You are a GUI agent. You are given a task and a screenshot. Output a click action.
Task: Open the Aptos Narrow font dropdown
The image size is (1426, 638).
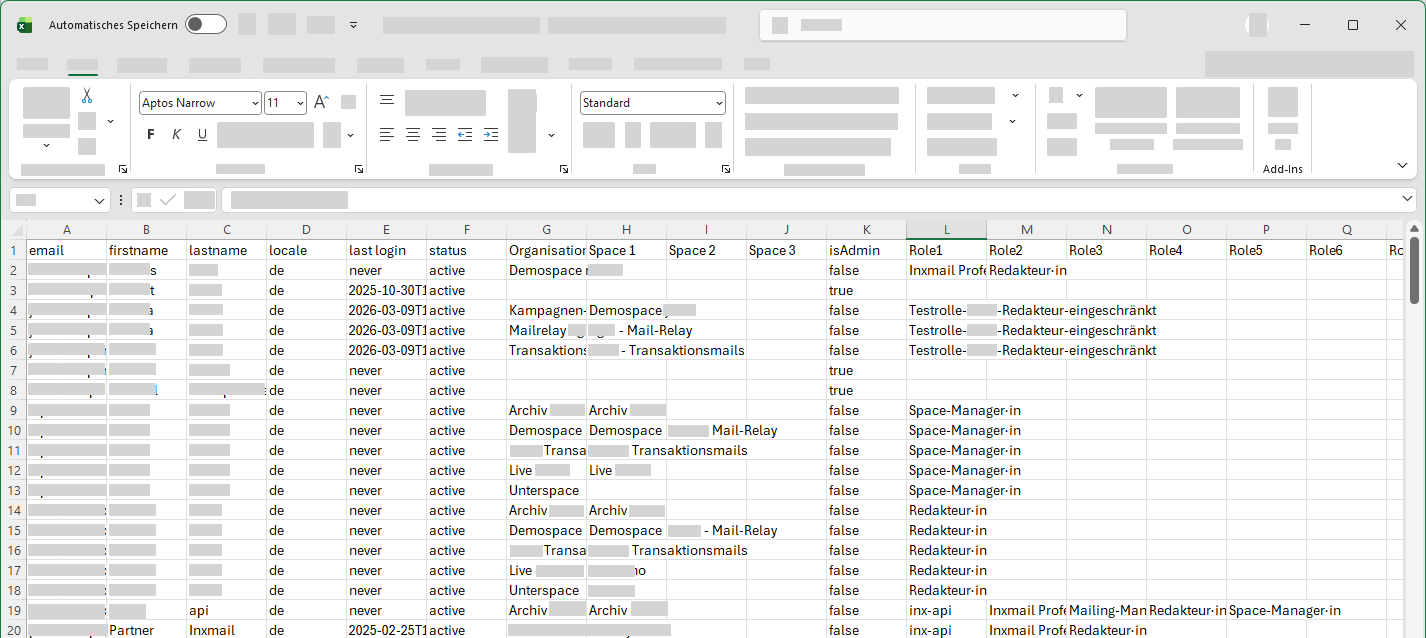(254, 103)
